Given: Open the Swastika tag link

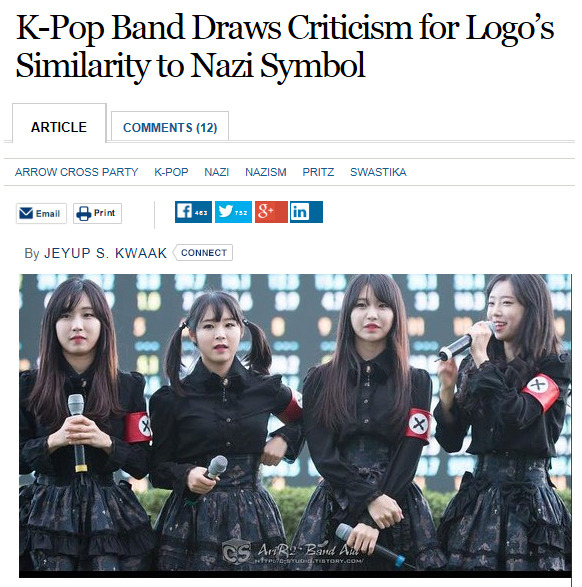Looking at the screenshot, I should (x=378, y=172).
